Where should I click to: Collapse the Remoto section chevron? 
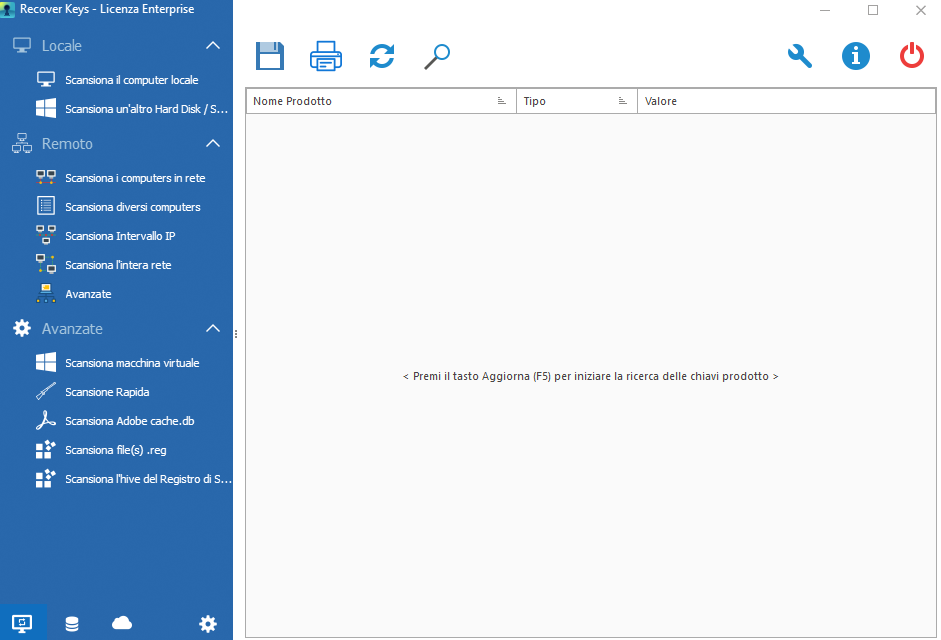pyautogui.click(x=213, y=143)
